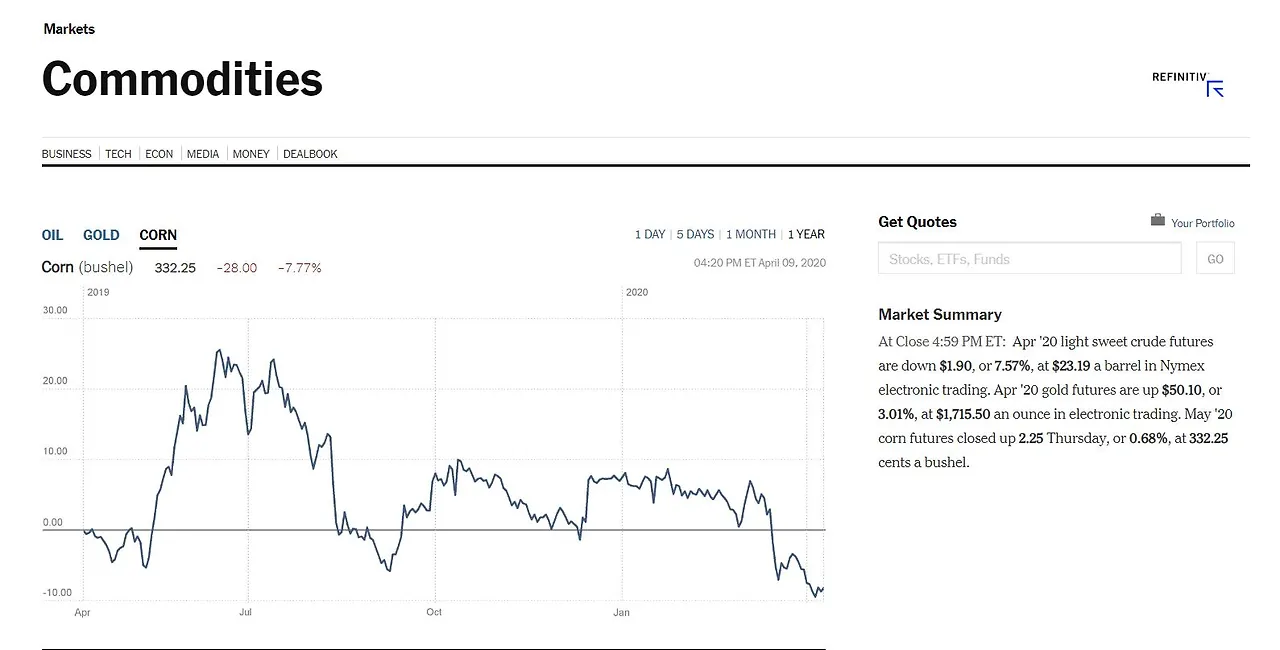
Task: Open the BUSINESS section
Action: (66, 154)
